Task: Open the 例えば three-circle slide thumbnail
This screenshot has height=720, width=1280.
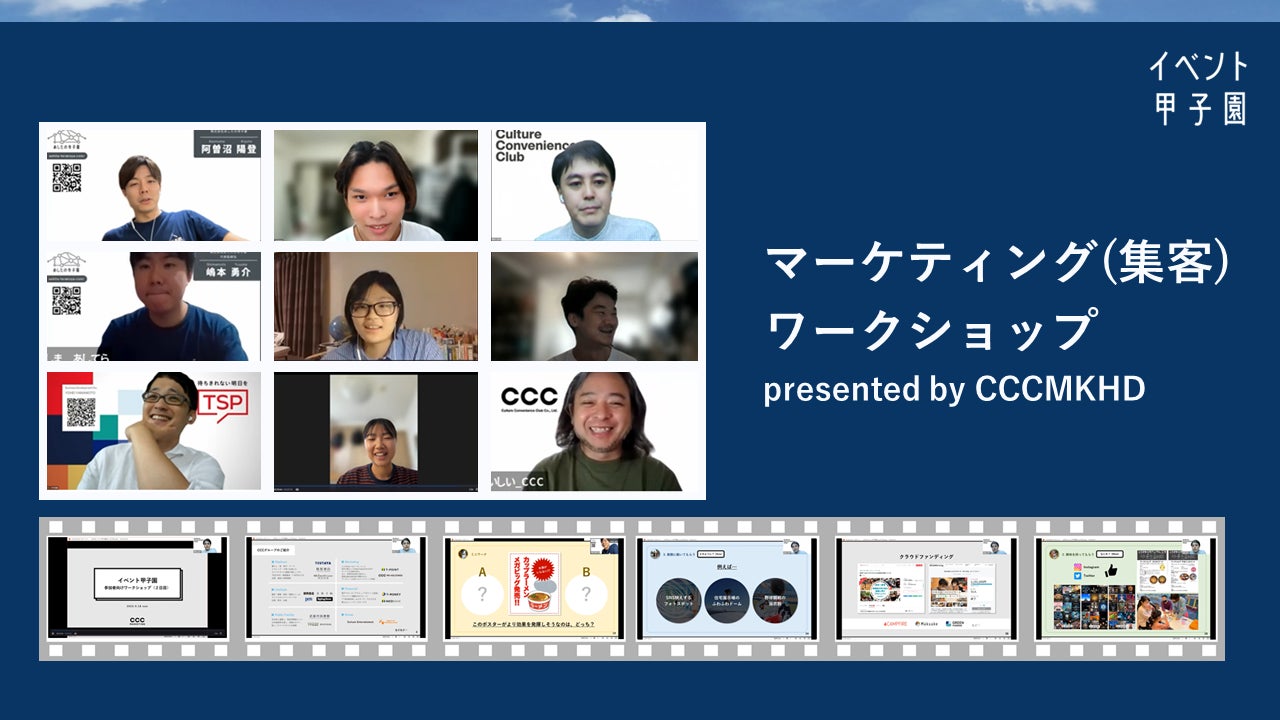Action: [x=727, y=589]
